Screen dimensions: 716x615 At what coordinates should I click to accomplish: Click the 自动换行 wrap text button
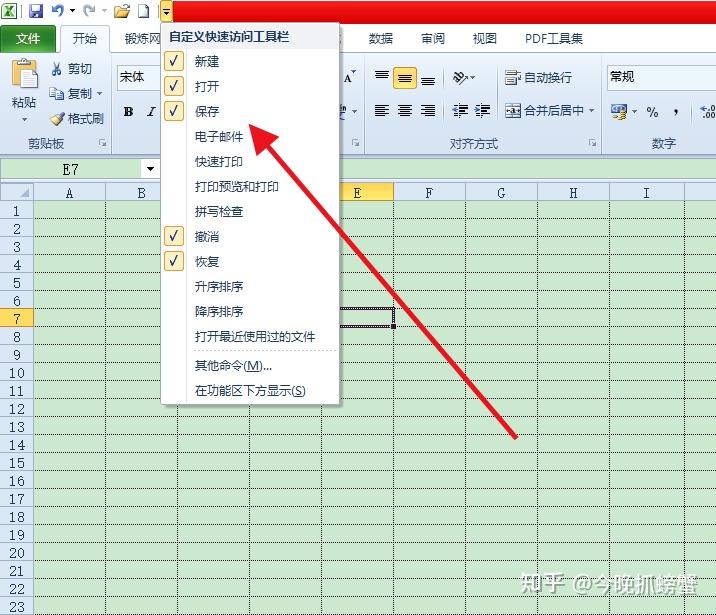pos(538,78)
